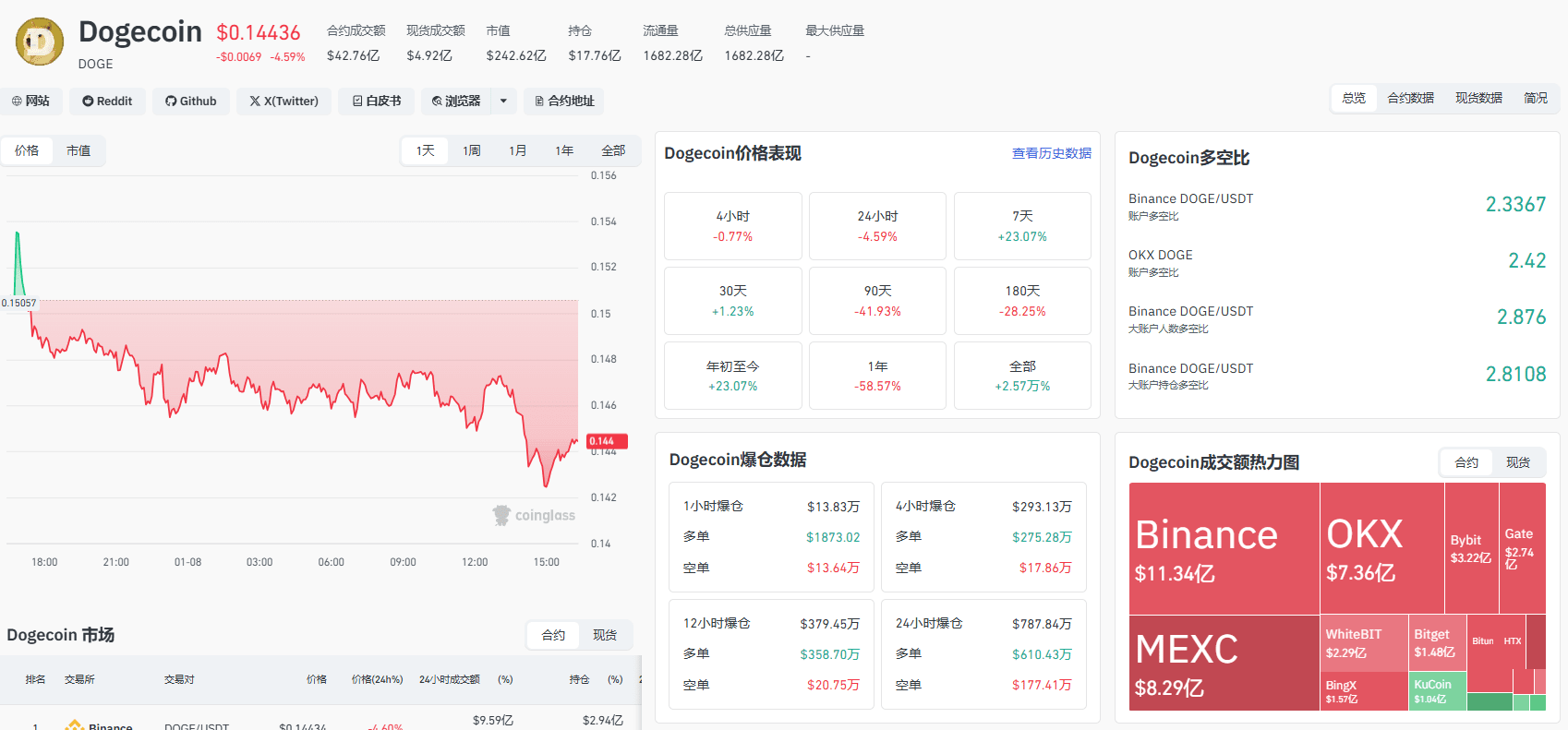Click the 24小时 price performance card
The image size is (1568, 730).
(877, 226)
